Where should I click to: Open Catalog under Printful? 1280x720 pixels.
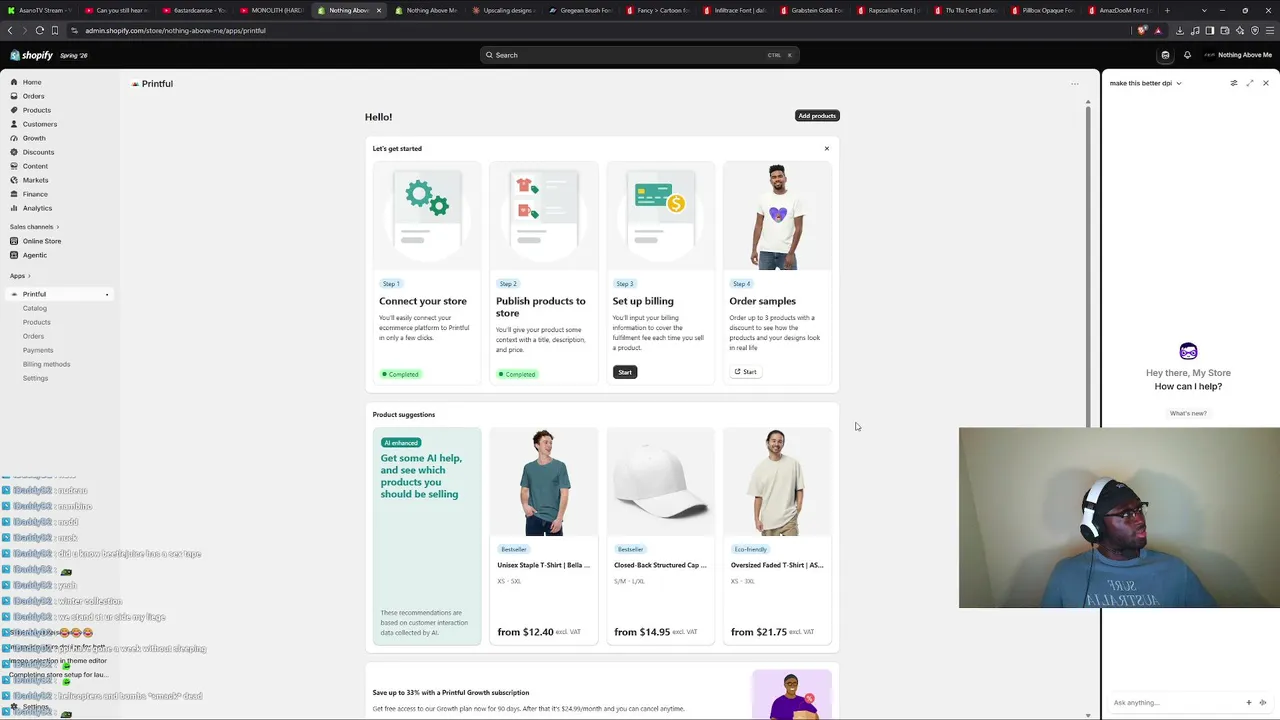pyautogui.click(x=35, y=308)
